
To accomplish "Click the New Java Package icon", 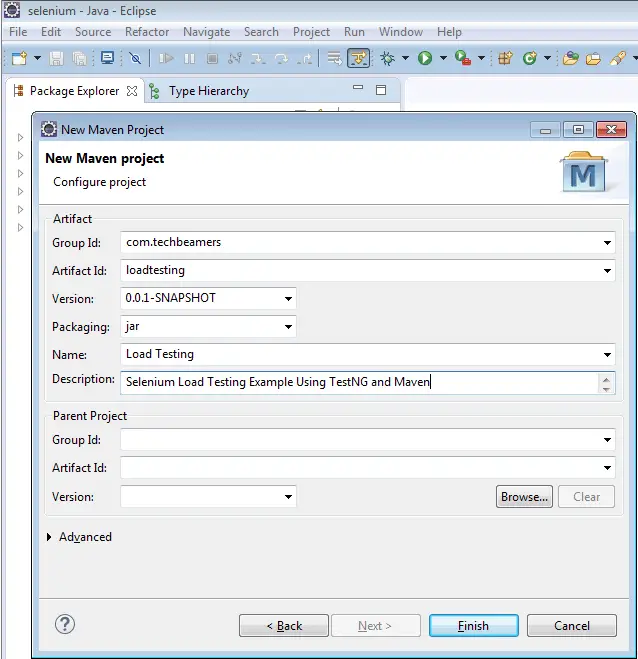I will click(x=505, y=59).
